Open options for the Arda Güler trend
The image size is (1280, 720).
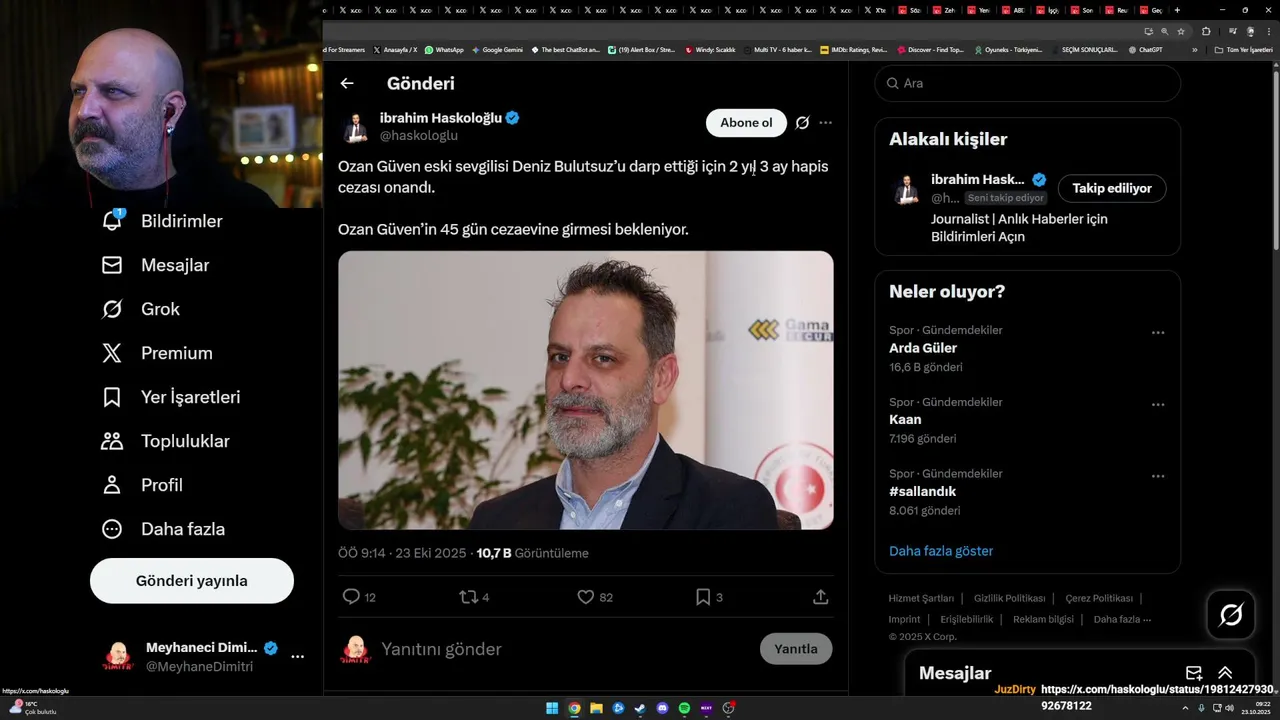(1158, 332)
